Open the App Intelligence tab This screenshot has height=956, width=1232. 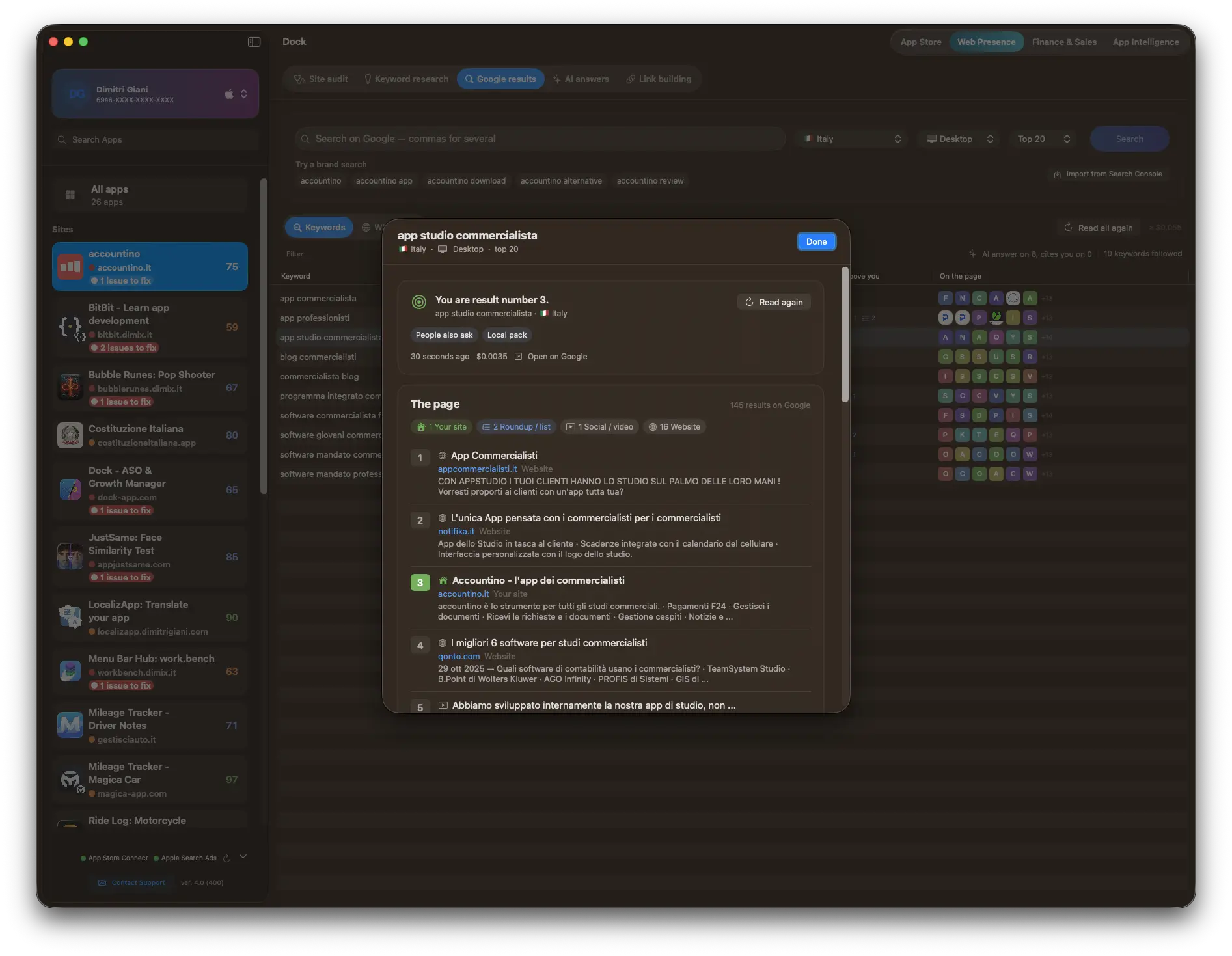pos(1145,42)
